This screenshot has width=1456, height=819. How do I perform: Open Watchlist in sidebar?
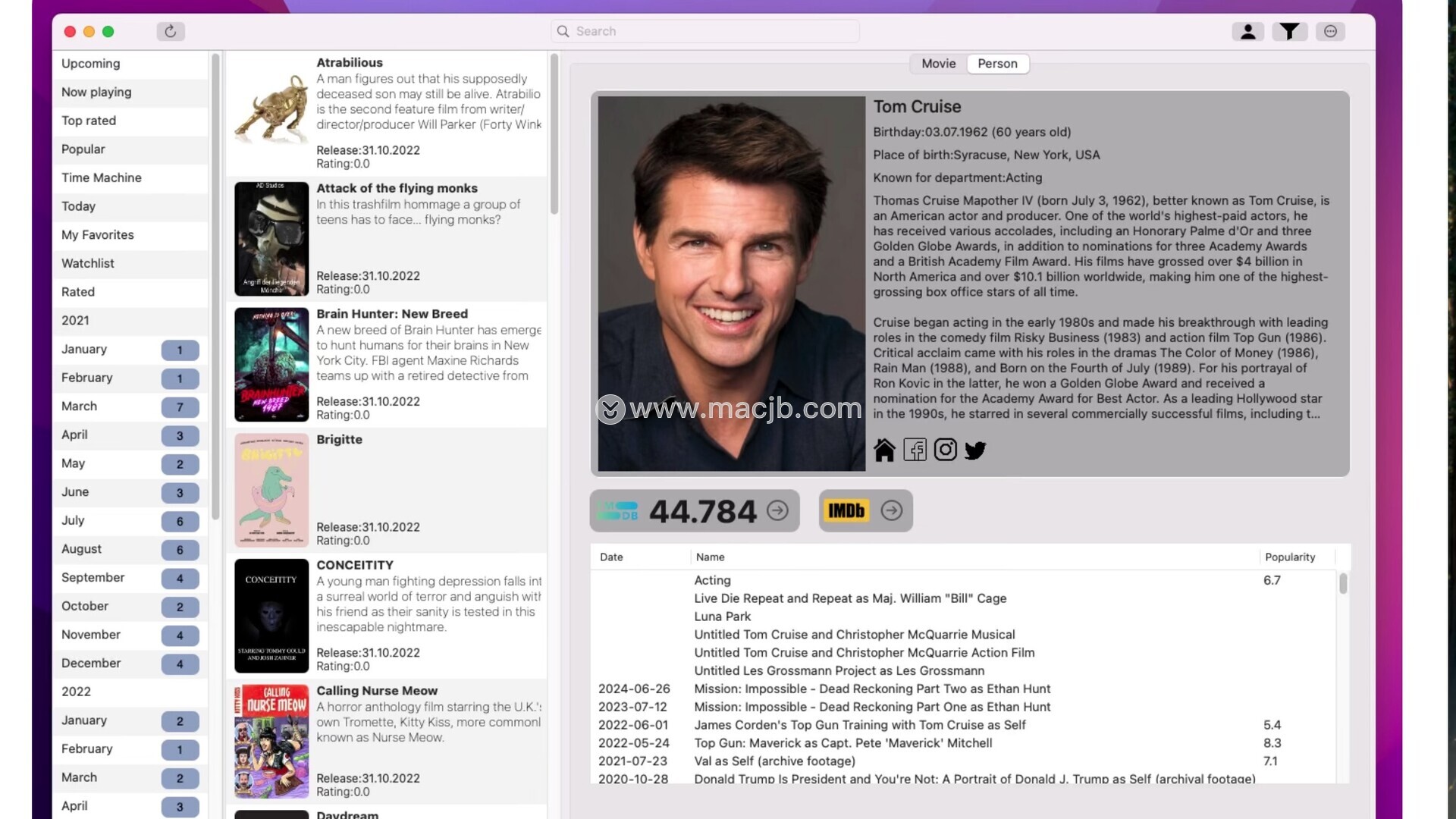[x=130, y=263]
